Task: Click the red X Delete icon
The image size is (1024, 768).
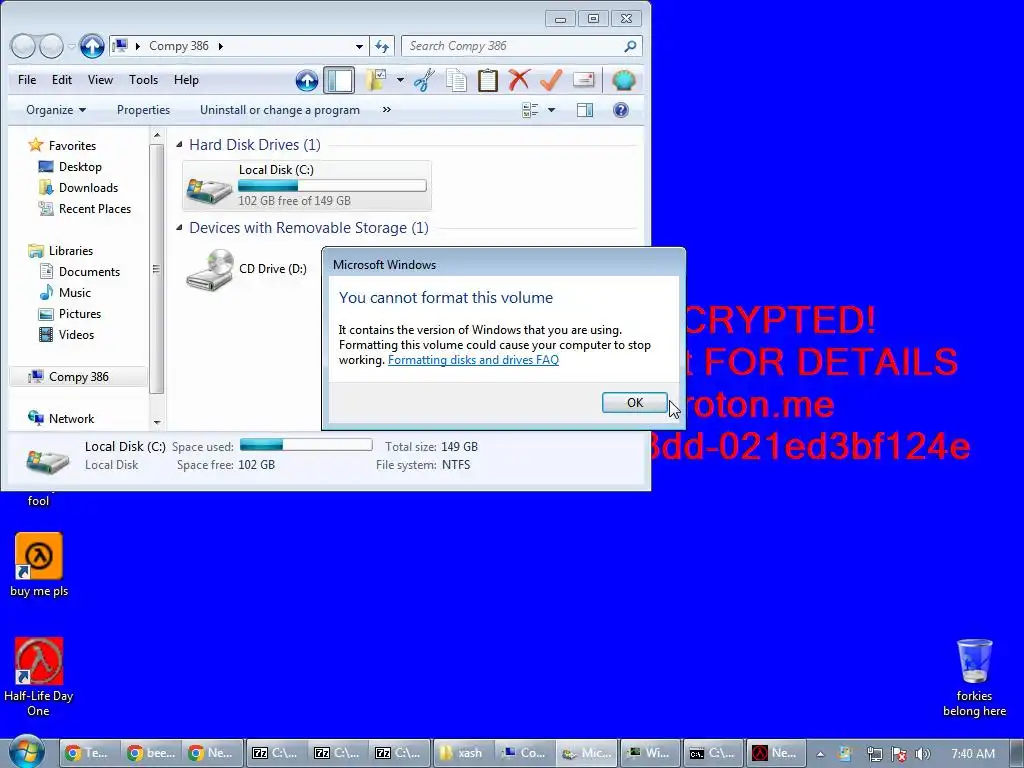Action: [519, 80]
